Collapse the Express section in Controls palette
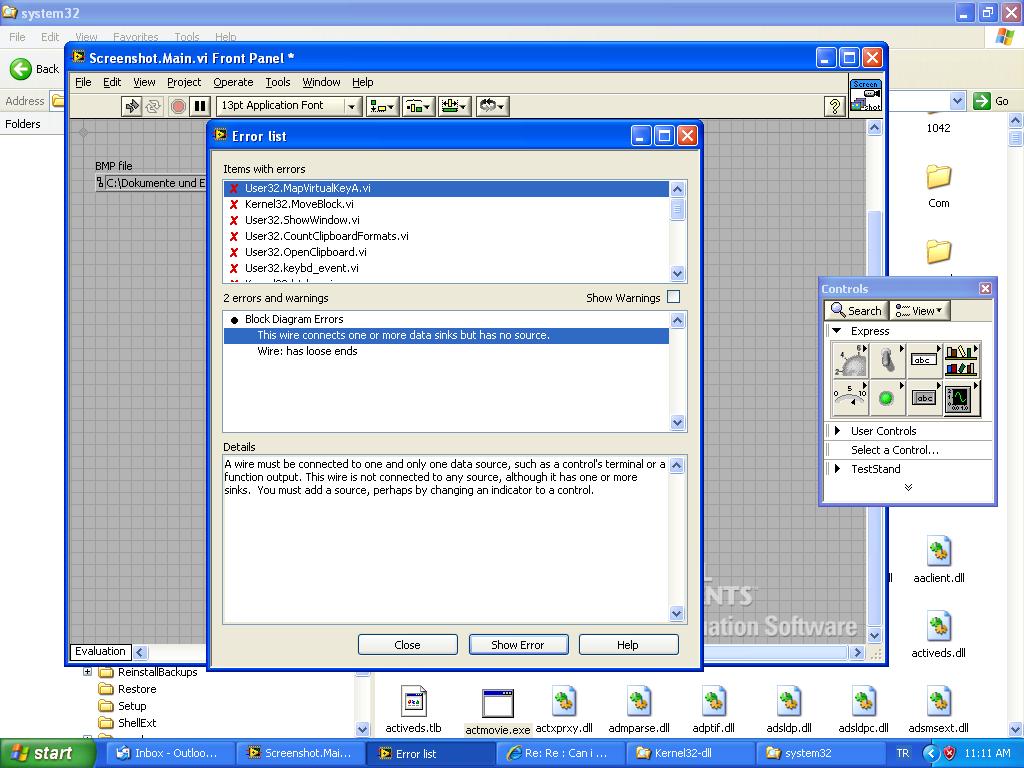Screen dimensions: 1024x768 click(838, 330)
